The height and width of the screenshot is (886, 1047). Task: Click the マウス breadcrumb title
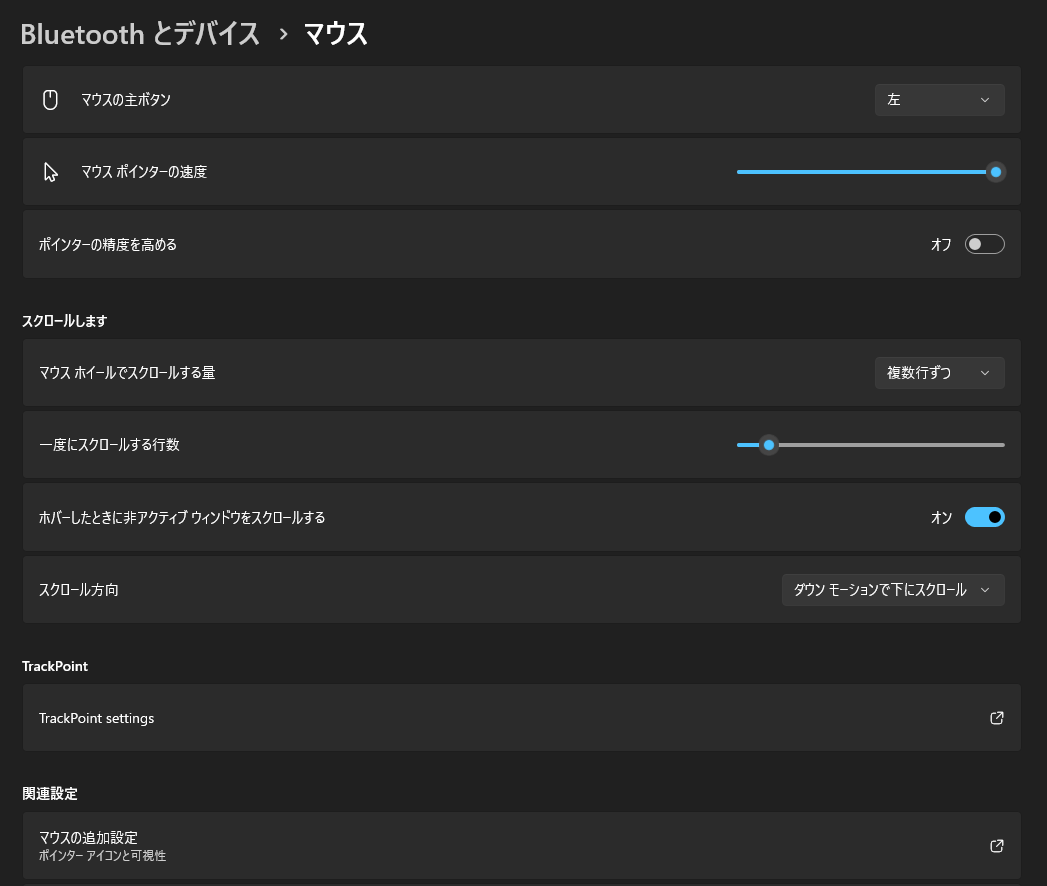(335, 34)
